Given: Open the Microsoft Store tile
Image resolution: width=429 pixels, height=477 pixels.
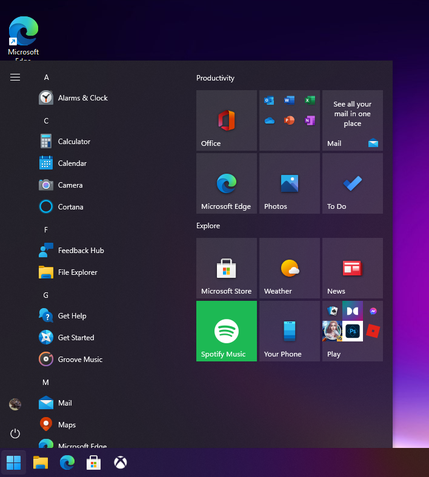Looking at the screenshot, I should point(227,268).
